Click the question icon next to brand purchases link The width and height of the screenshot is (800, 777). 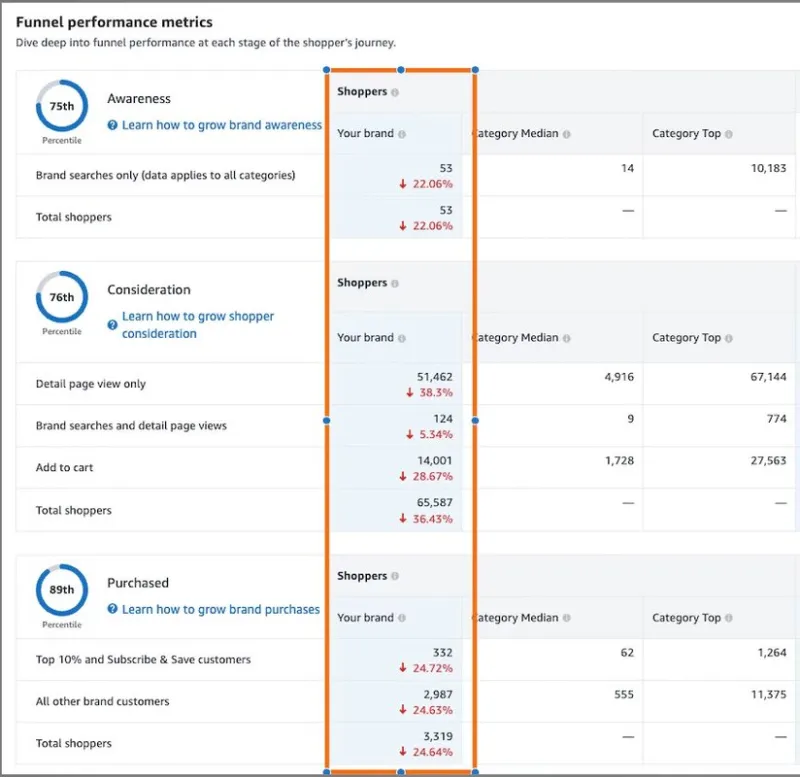pyautogui.click(x=112, y=609)
